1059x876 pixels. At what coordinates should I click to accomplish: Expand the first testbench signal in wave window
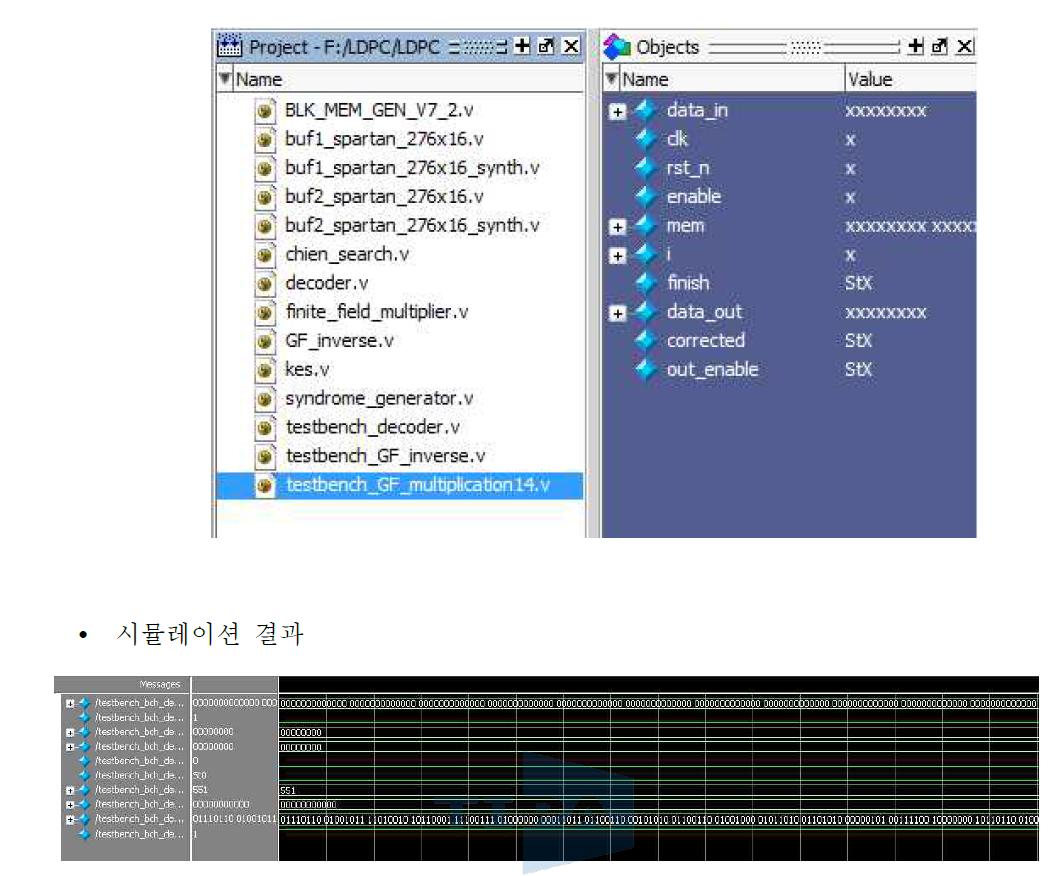tap(68, 705)
